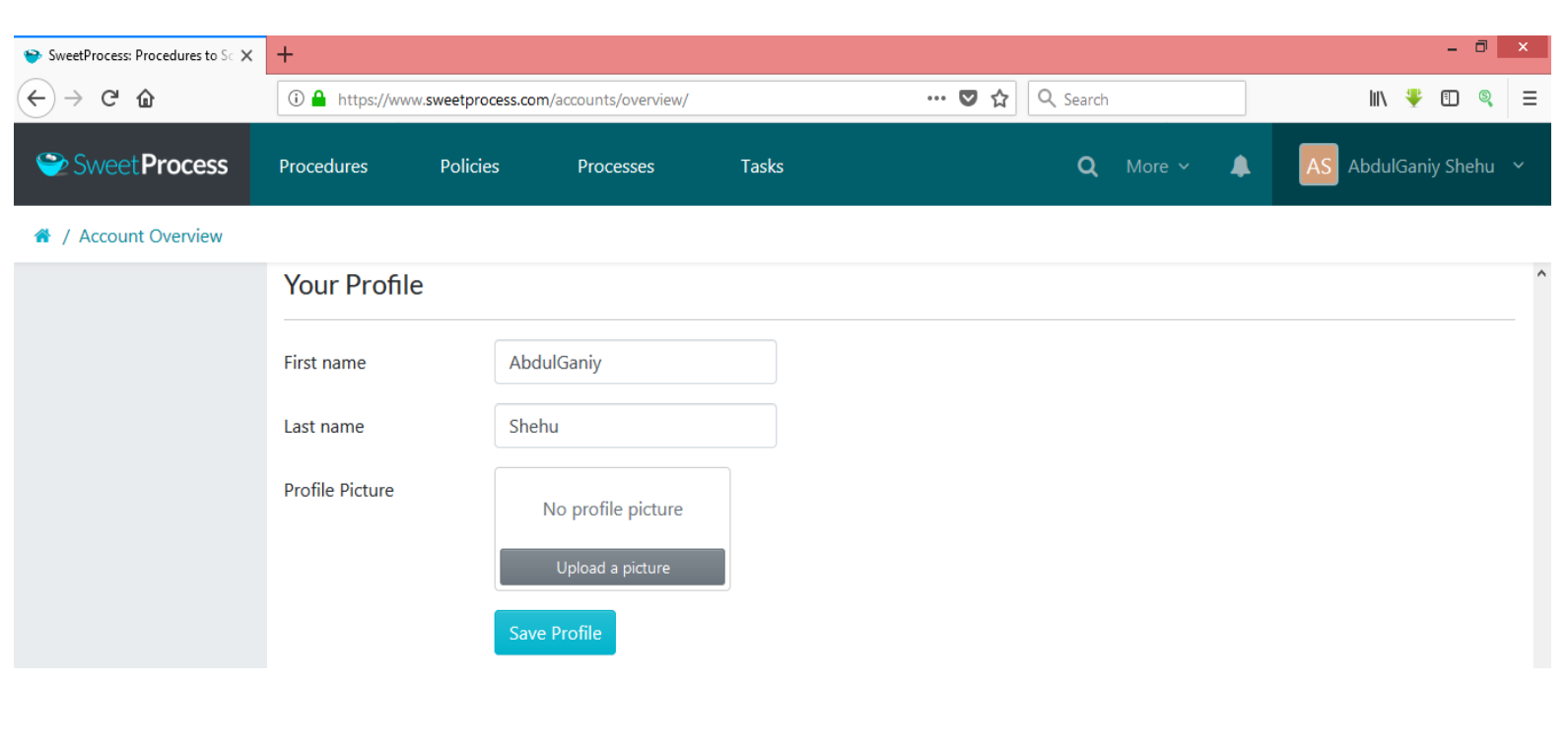This screenshot has height=751, width=1568.
Task: Open the Procedures menu
Action: (323, 167)
